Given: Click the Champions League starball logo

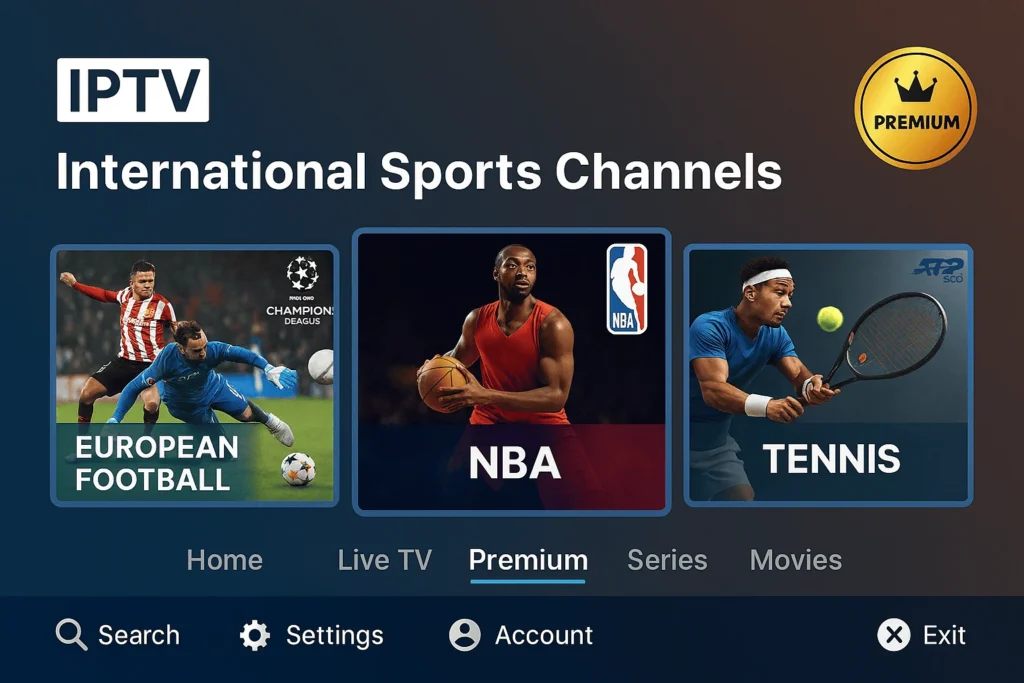Looking at the screenshot, I should 302,274.
